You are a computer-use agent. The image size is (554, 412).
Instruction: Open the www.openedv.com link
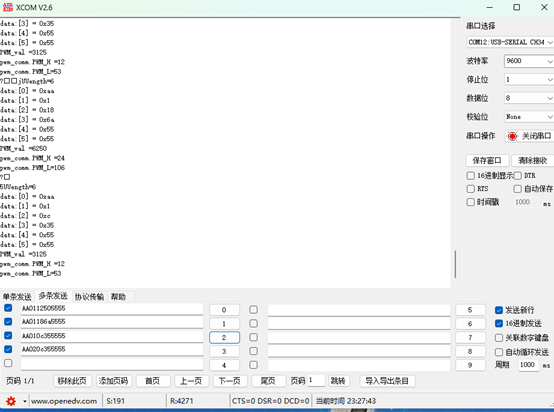64,401
